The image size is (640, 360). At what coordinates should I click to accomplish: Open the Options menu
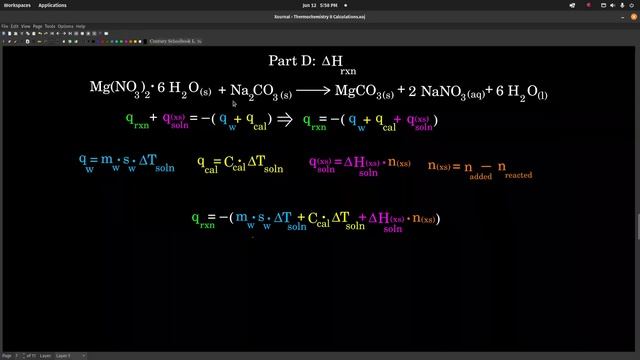pyautogui.click(x=65, y=26)
